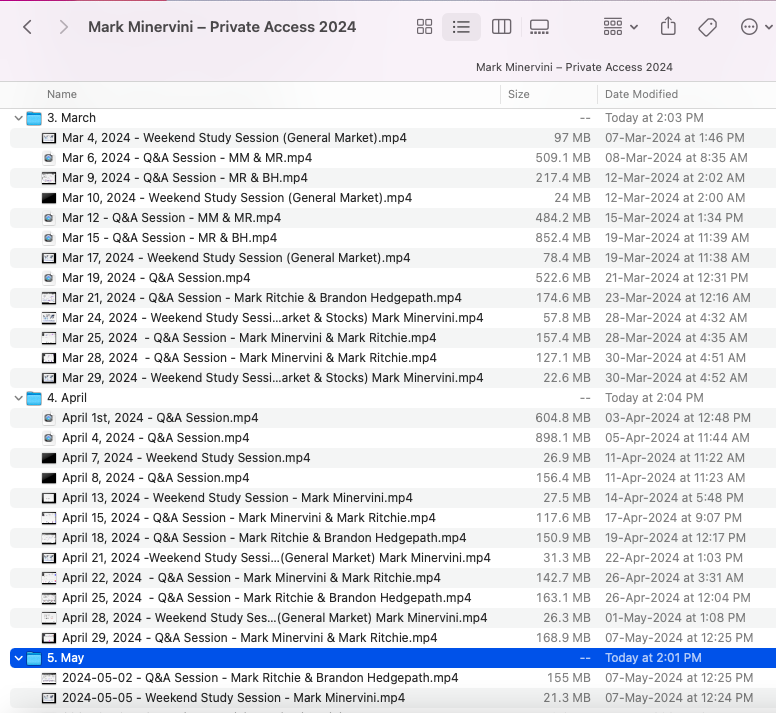Viewport: 776px width, 713px height.
Task: Click the Mar 10, 2024 video thumbnail icon
Action: 48,198
